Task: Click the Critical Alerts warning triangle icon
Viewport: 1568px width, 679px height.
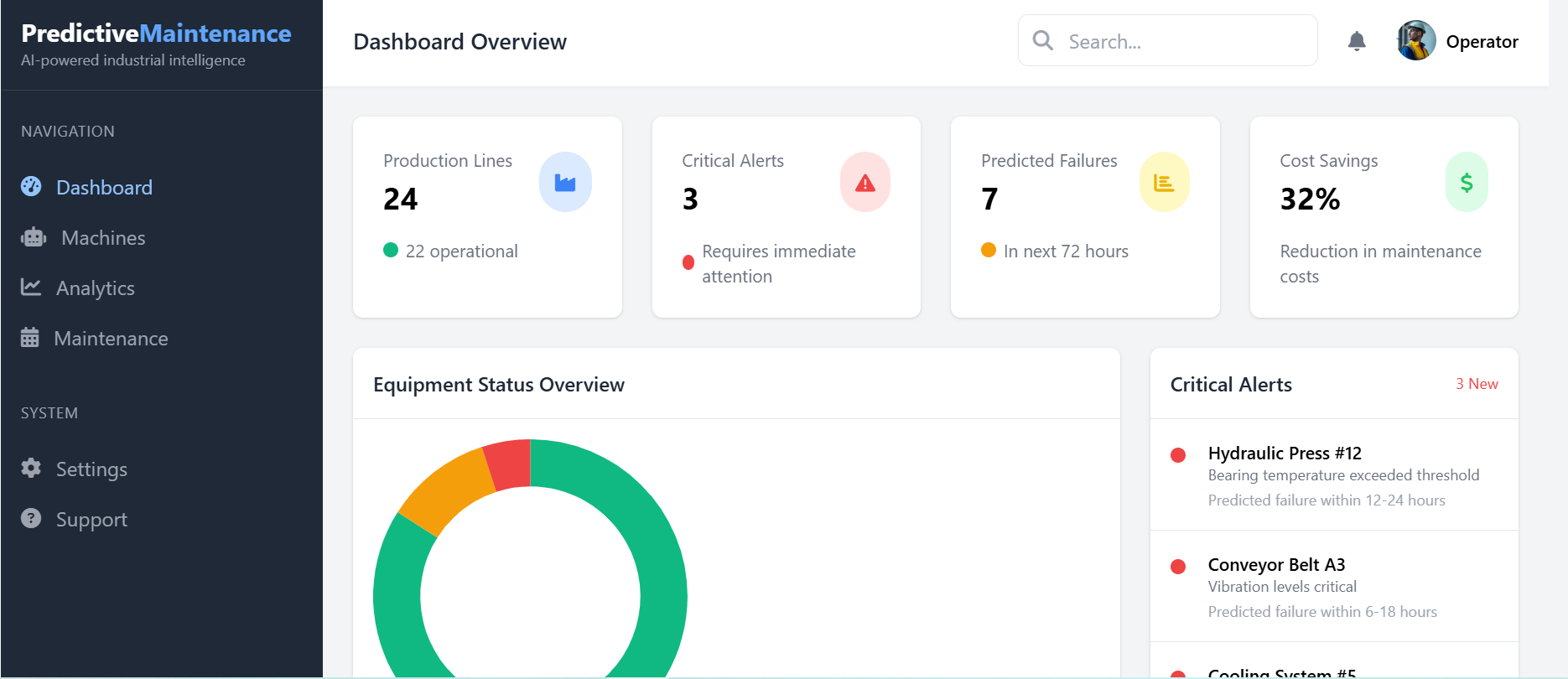Action: pyautogui.click(x=865, y=182)
